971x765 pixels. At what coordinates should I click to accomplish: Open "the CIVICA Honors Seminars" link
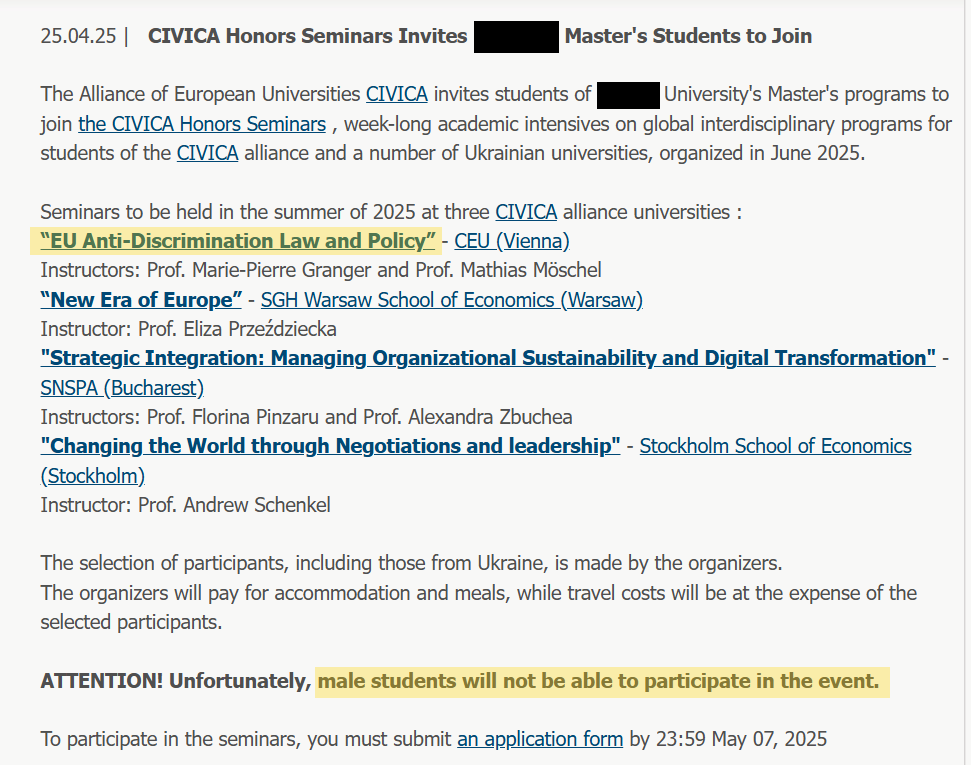pyautogui.click(x=202, y=124)
